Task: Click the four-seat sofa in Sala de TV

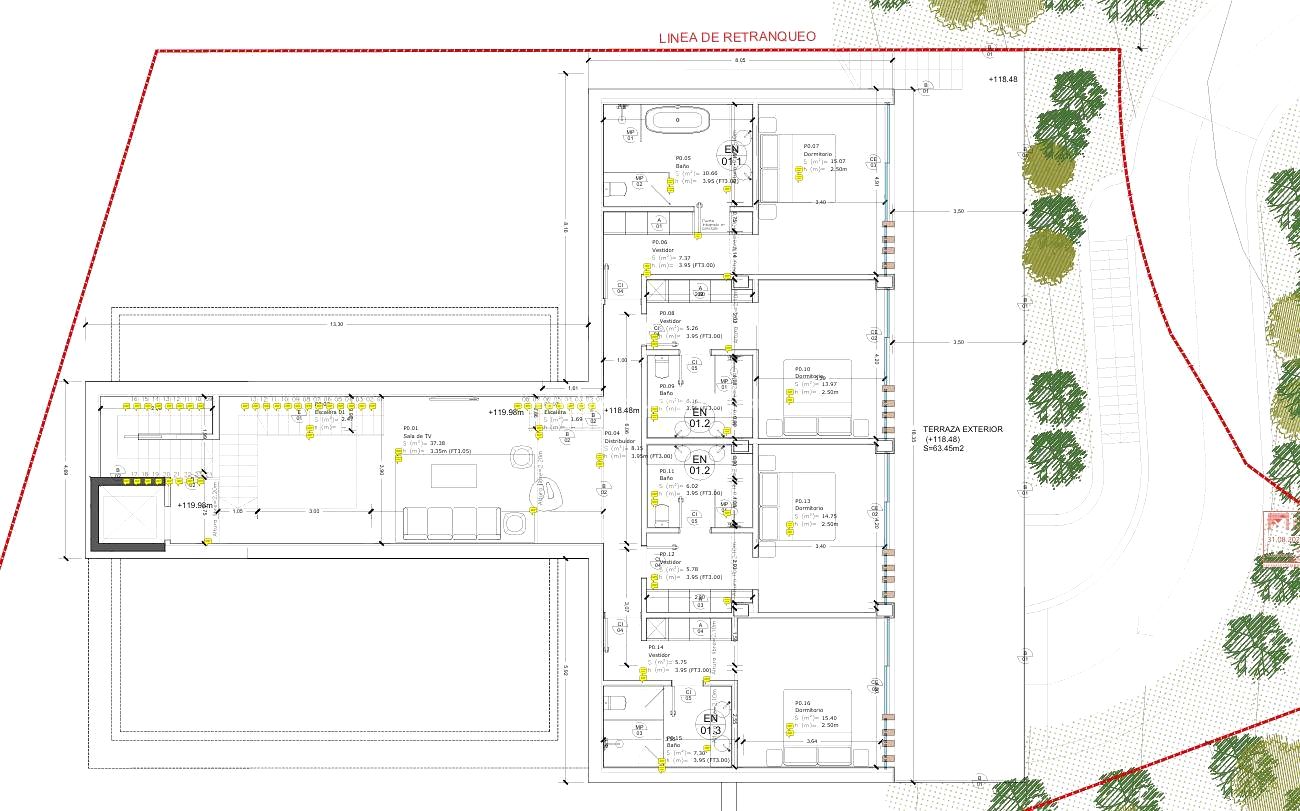Action: (452, 524)
